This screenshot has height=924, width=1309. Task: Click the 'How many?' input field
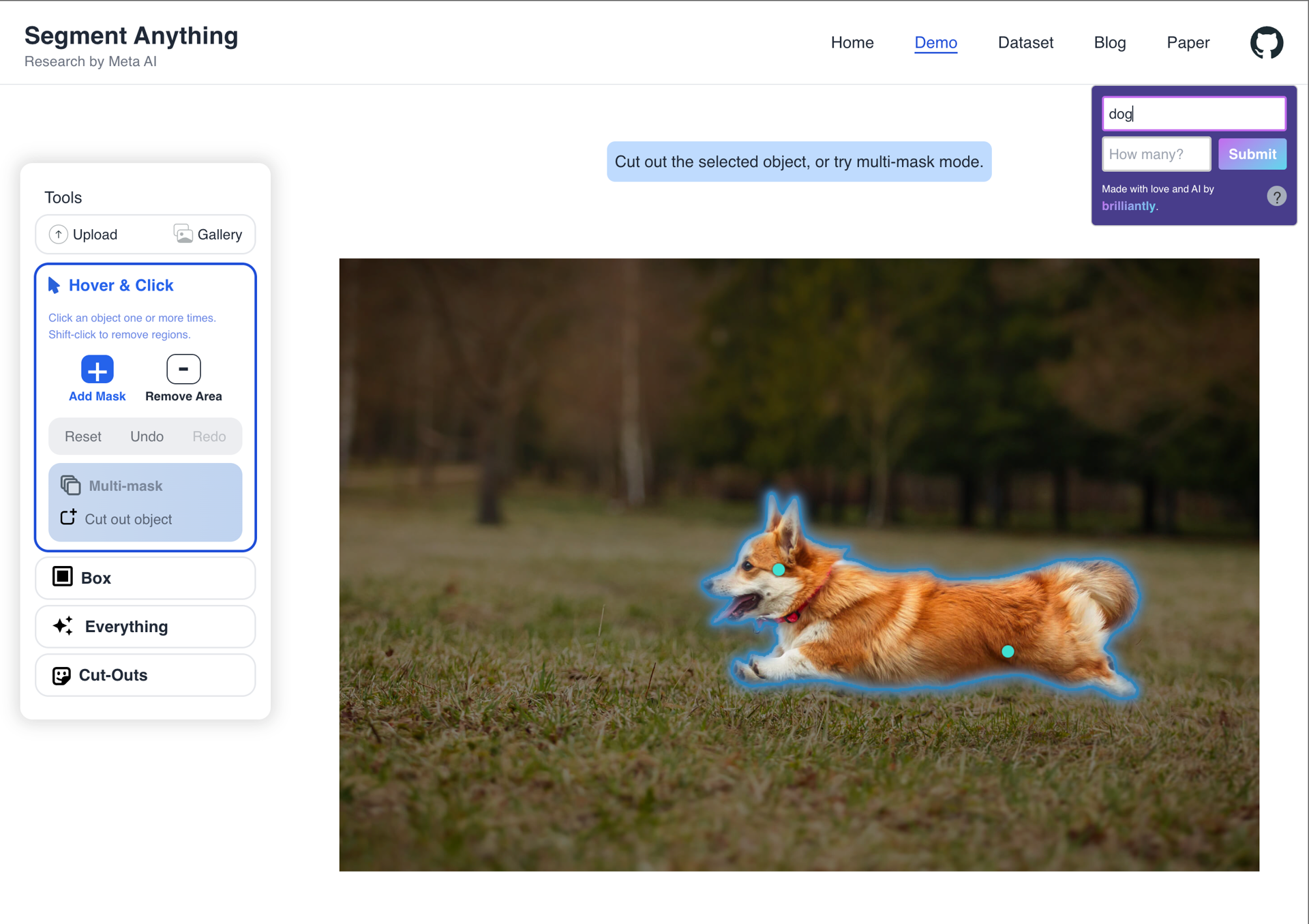click(1156, 154)
